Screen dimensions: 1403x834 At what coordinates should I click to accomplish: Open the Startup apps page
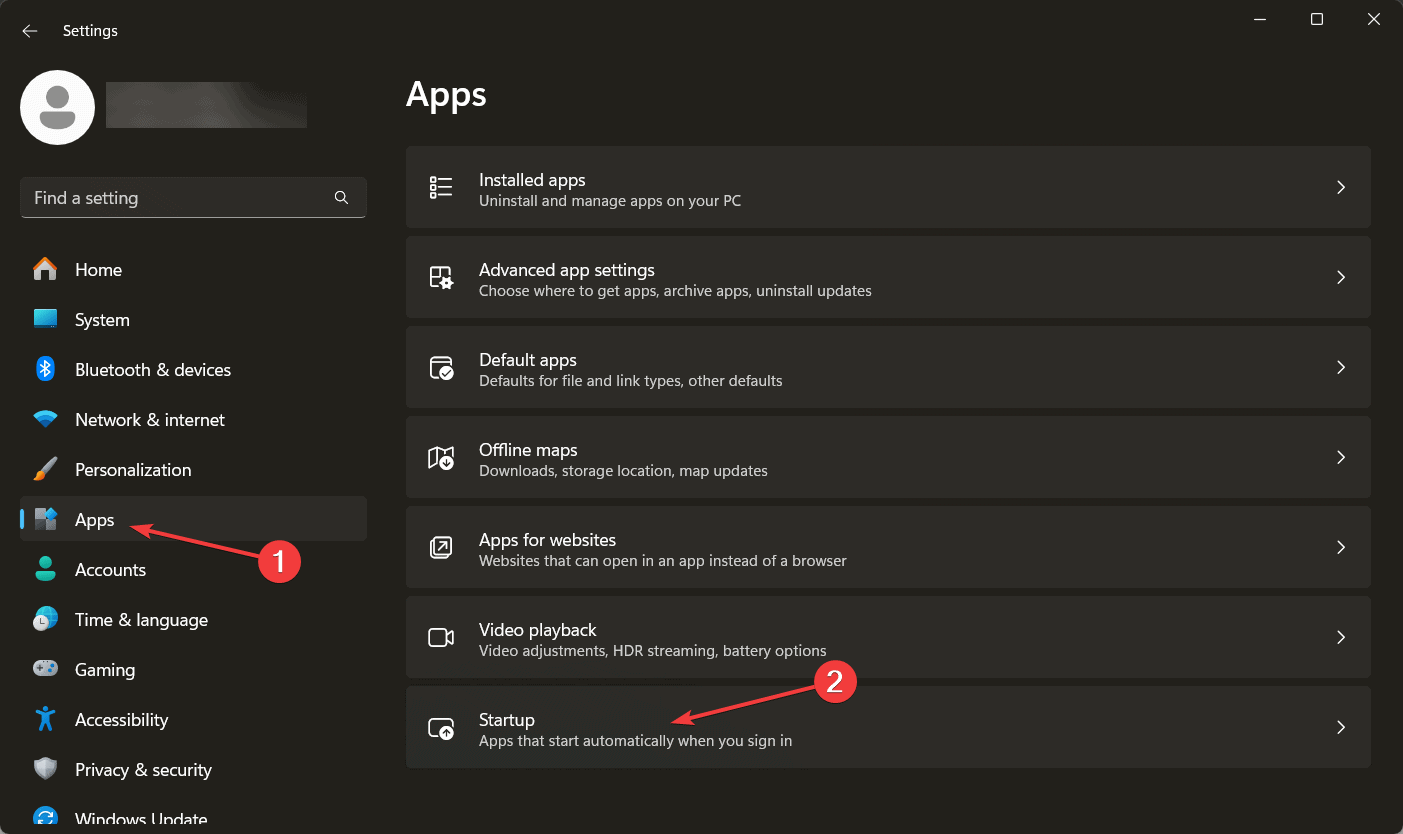click(x=888, y=728)
